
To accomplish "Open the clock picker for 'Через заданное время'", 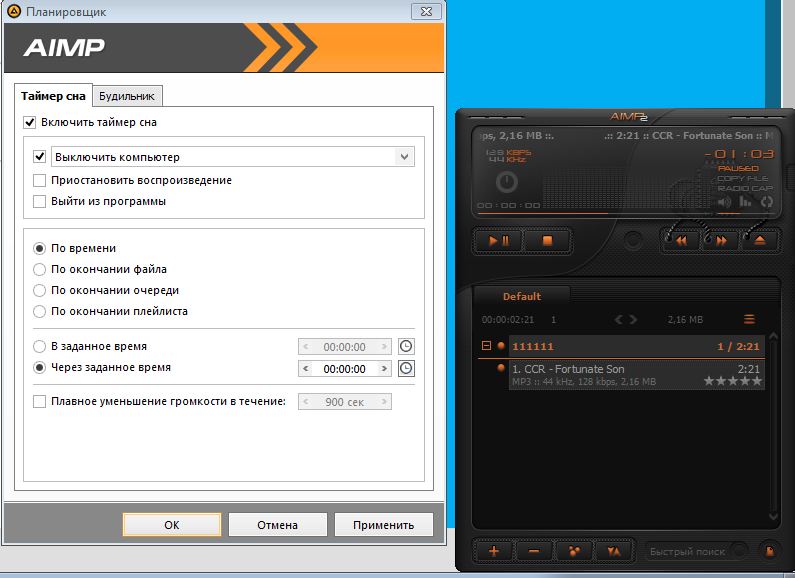I will point(406,368).
